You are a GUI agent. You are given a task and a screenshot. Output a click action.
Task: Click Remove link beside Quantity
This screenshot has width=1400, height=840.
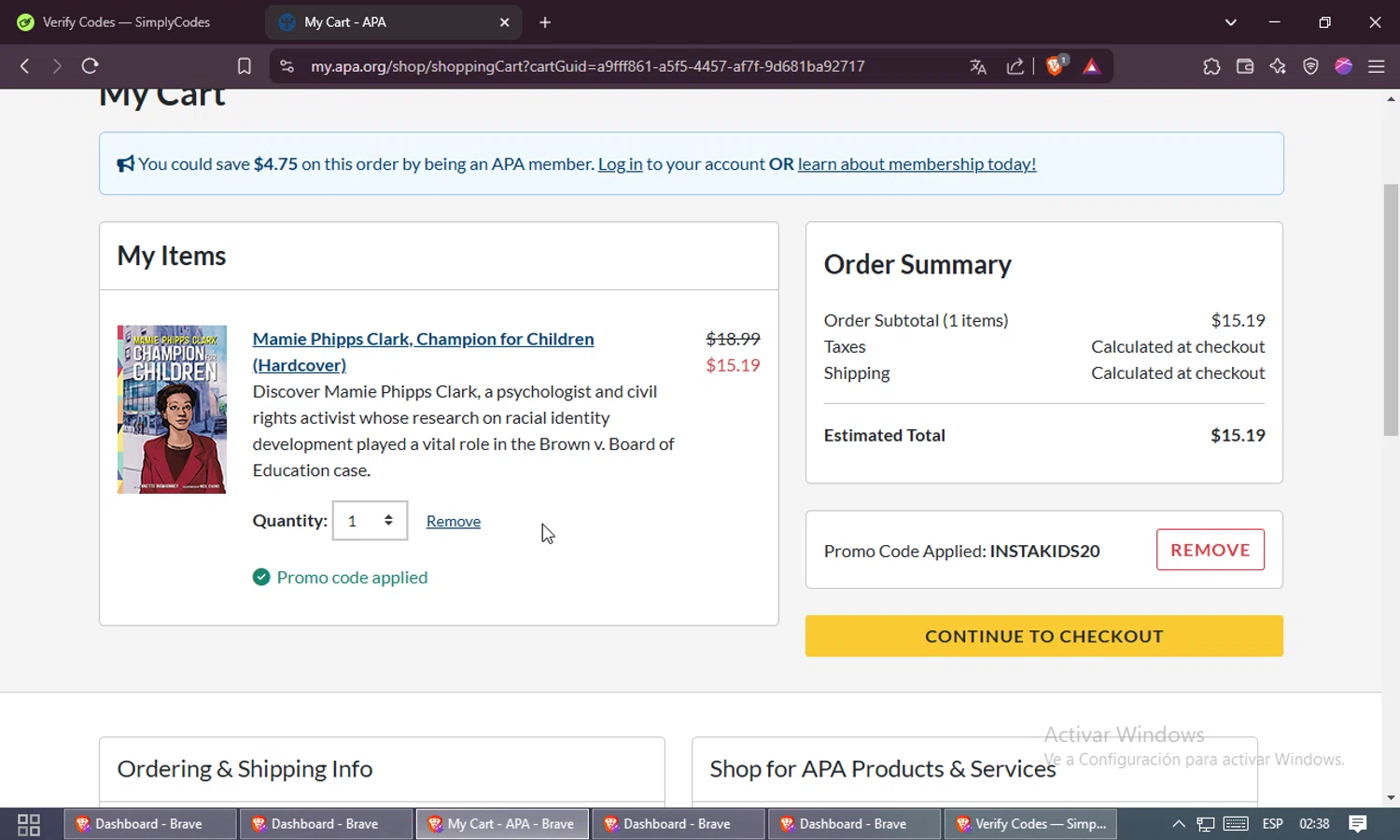click(454, 522)
